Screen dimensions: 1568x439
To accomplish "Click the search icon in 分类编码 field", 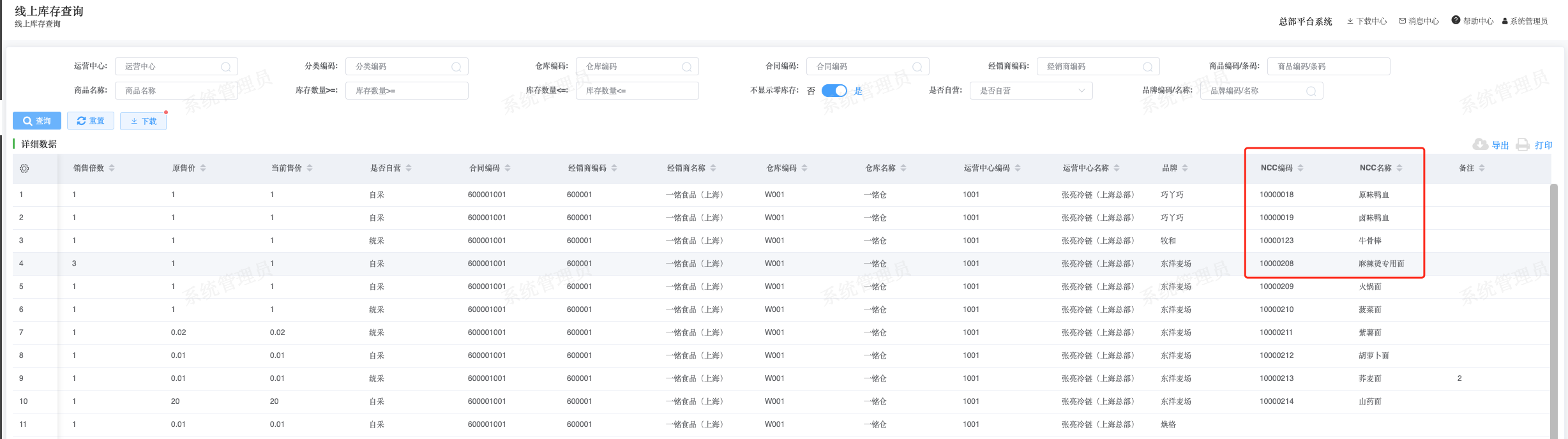I will click(x=456, y=67).
